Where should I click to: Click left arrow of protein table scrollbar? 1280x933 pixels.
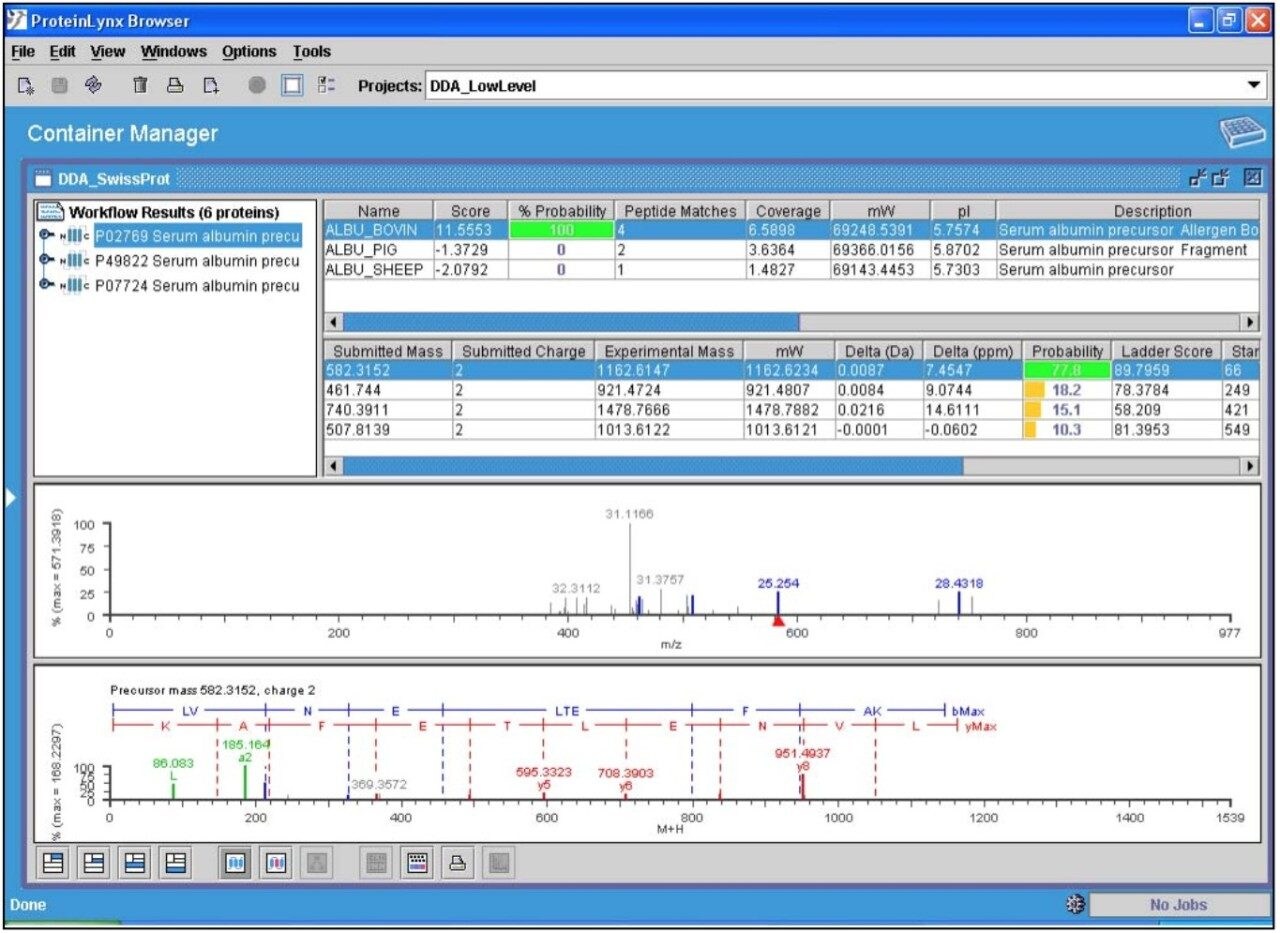pyautogui.click(x=335, y=323)
